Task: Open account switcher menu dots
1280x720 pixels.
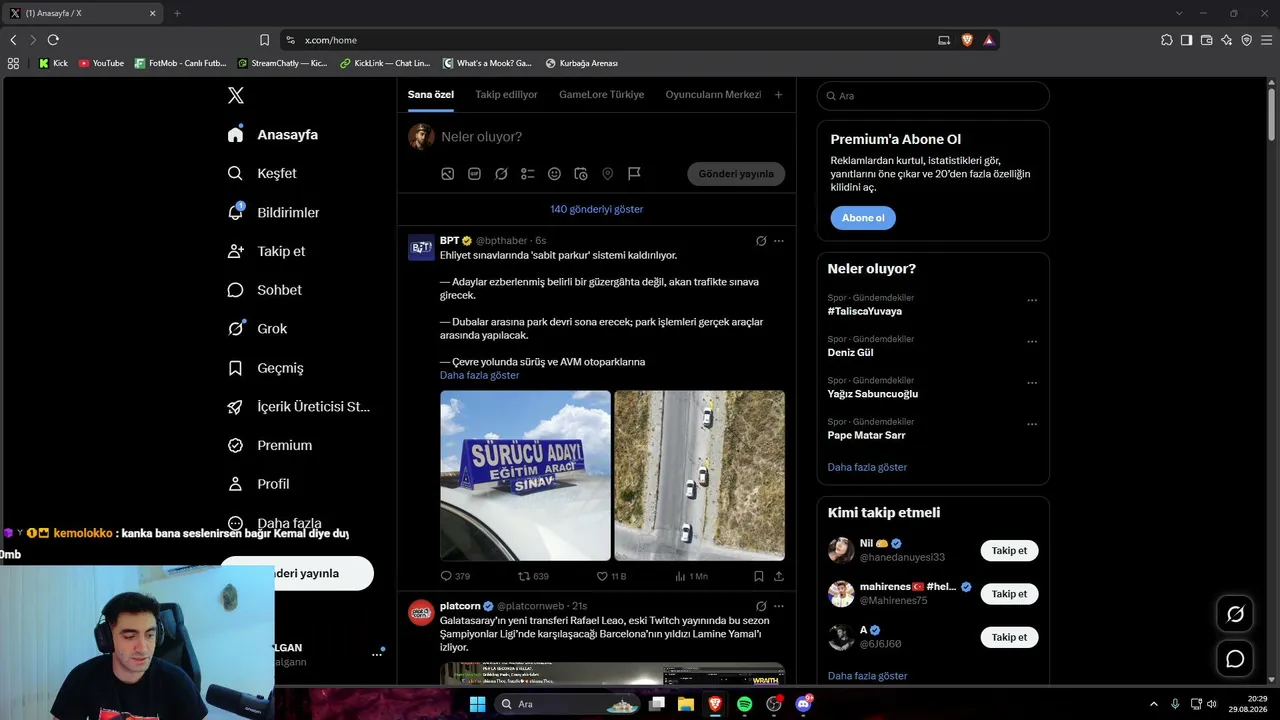Action: point(377,654)
